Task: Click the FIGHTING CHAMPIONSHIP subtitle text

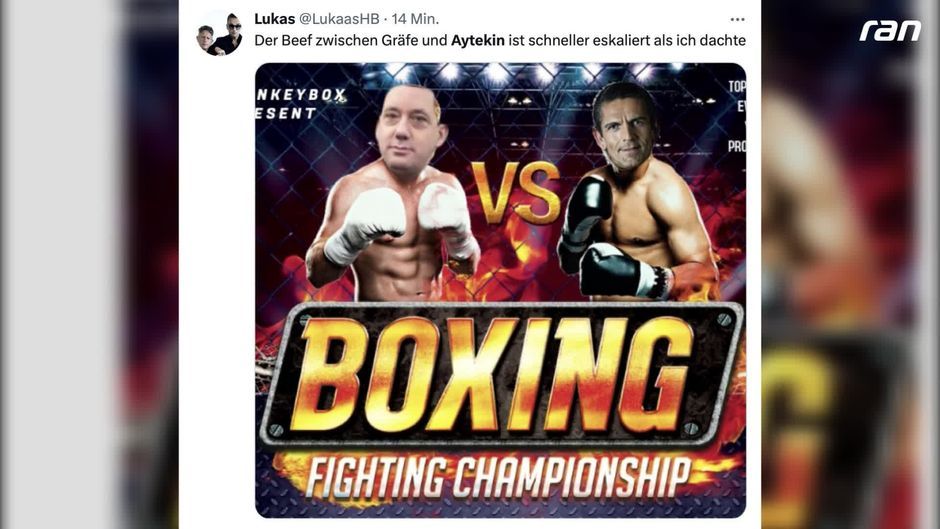Action: (498, 477)
